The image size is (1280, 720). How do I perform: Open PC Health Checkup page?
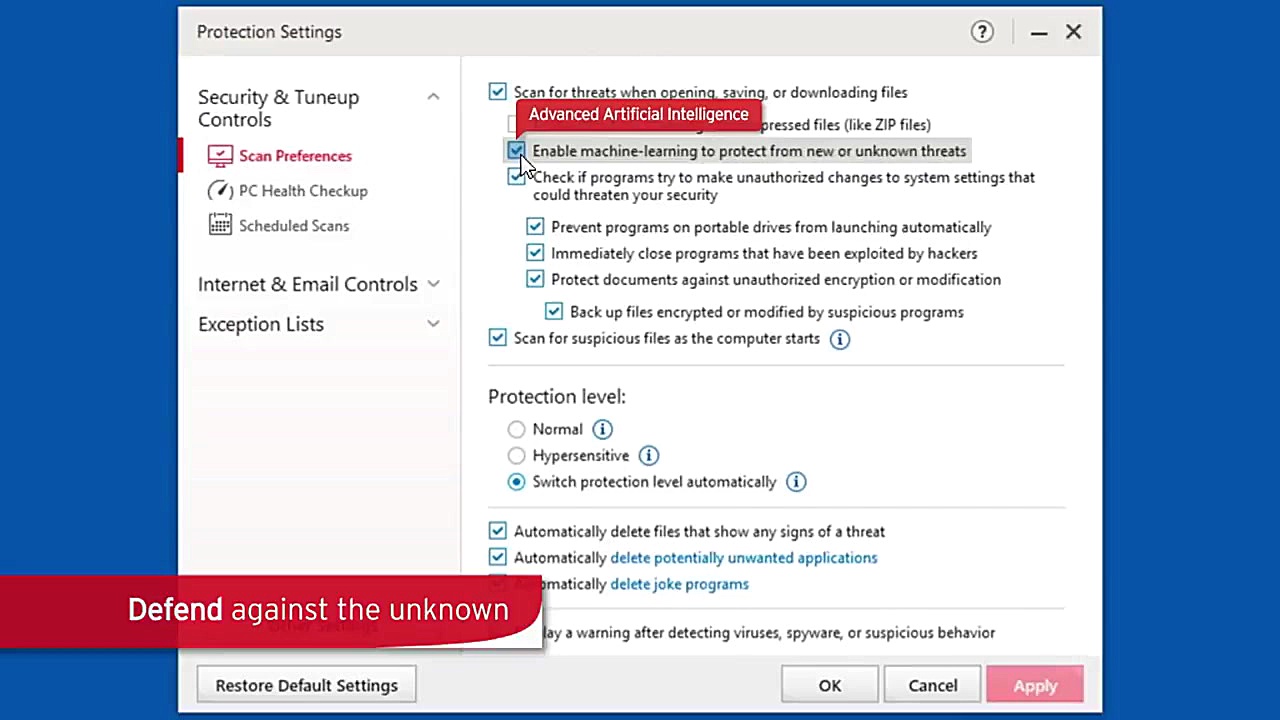pyautogui.click(x=303, y=191)
